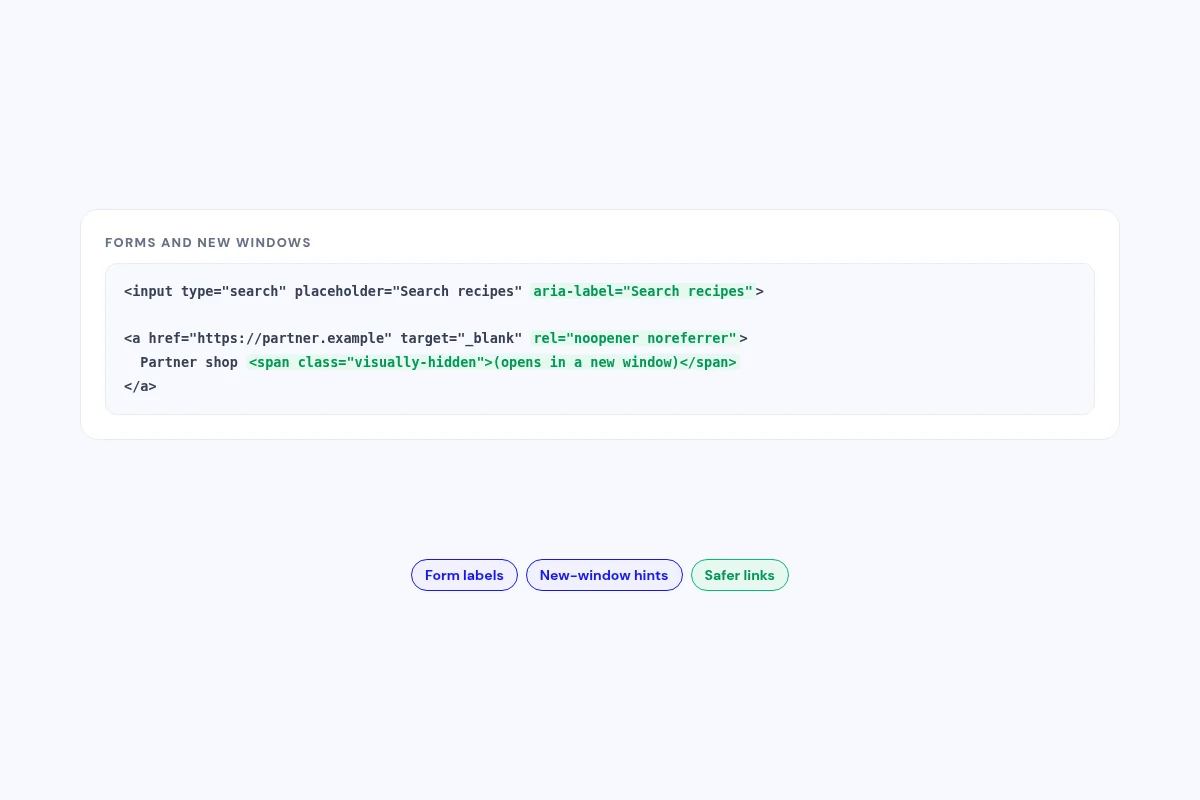Image resolution: width=1200 pixels, height=800 pixels.
Task: Toggle the green Safer links pill
Action: click(740, 575)
